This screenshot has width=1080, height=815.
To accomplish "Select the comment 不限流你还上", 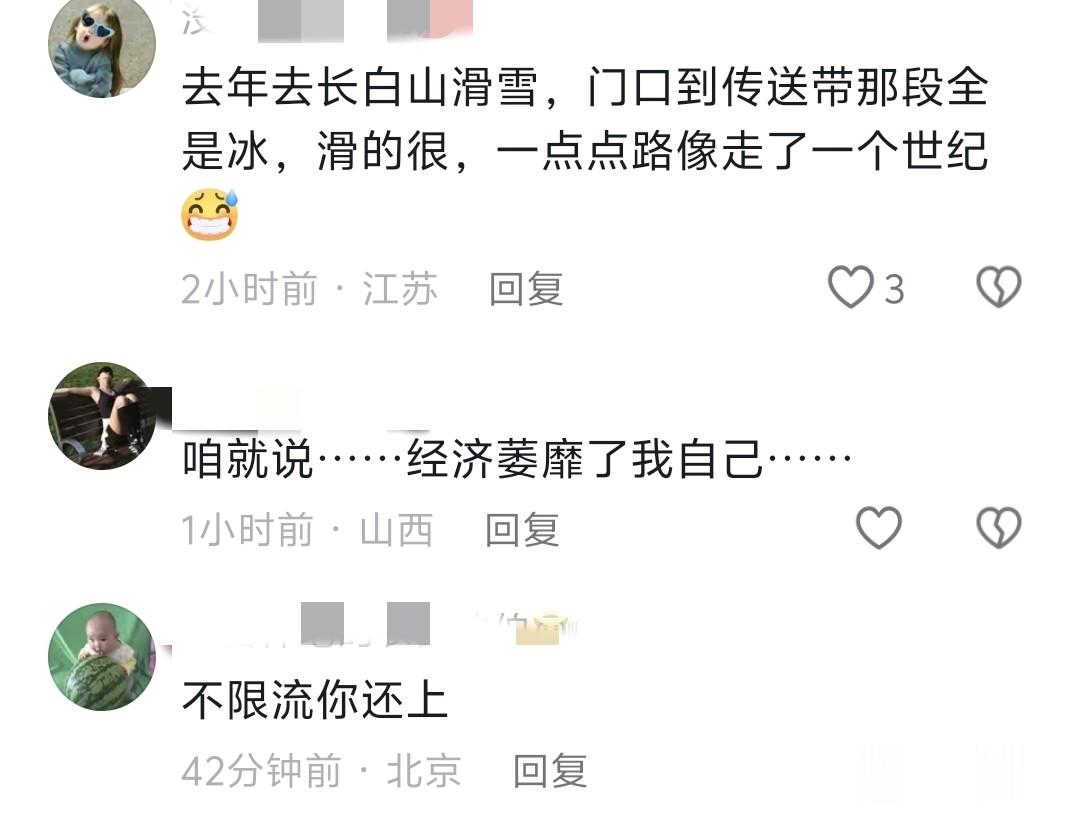I will (x=315, y=700).
